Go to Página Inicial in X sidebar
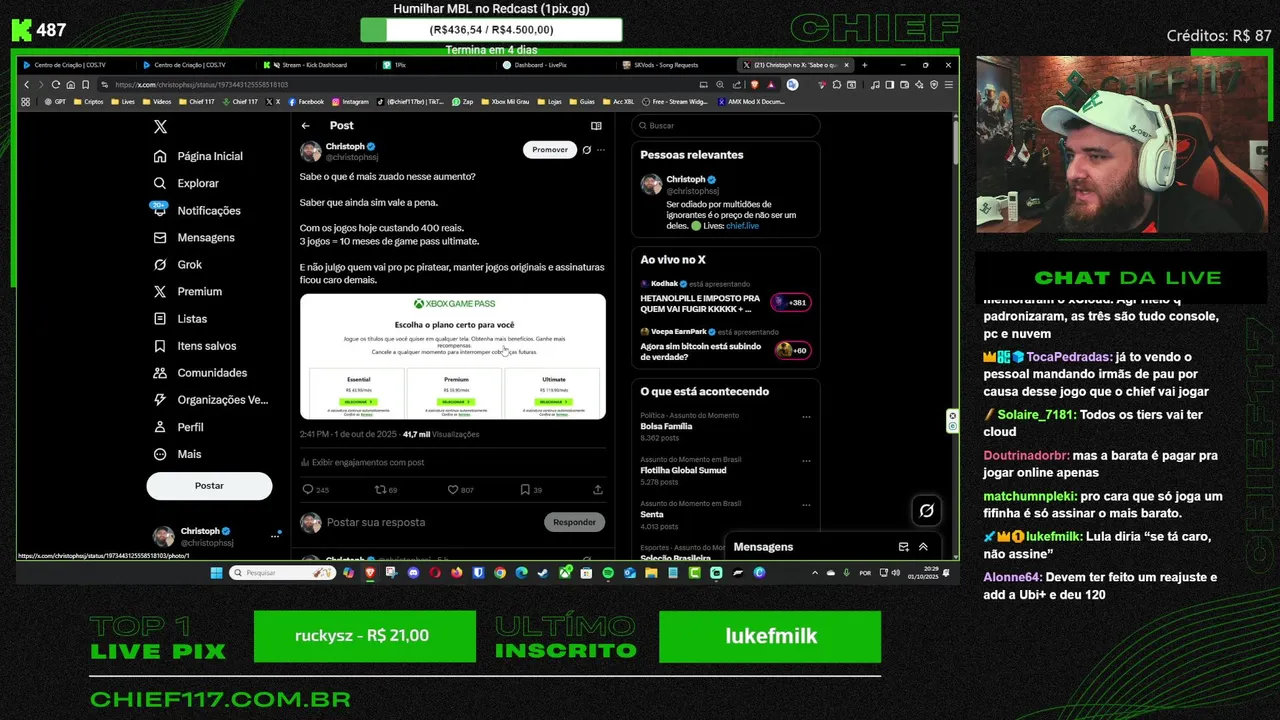Screen dimensions: 1280x720 [x=198, y=156]
